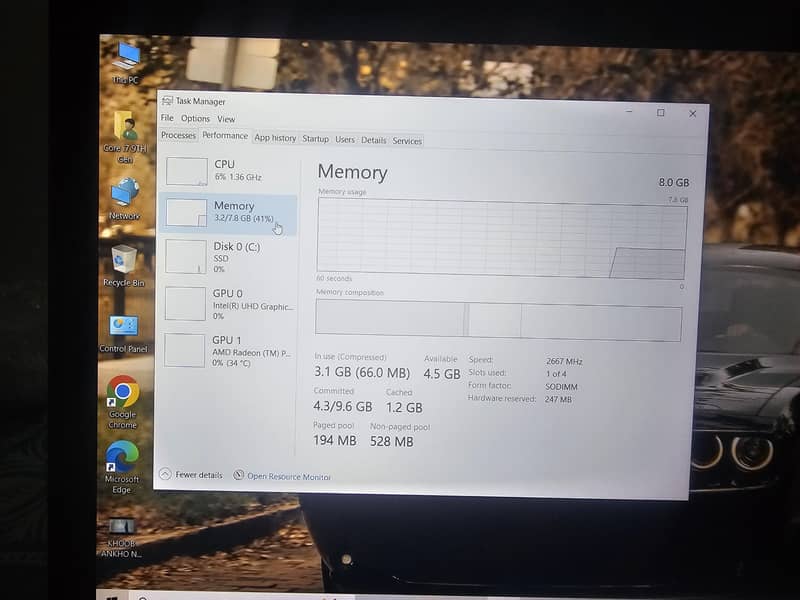Close the Task Manager window
The image size is (800, 600).
(x=692, y=113)
